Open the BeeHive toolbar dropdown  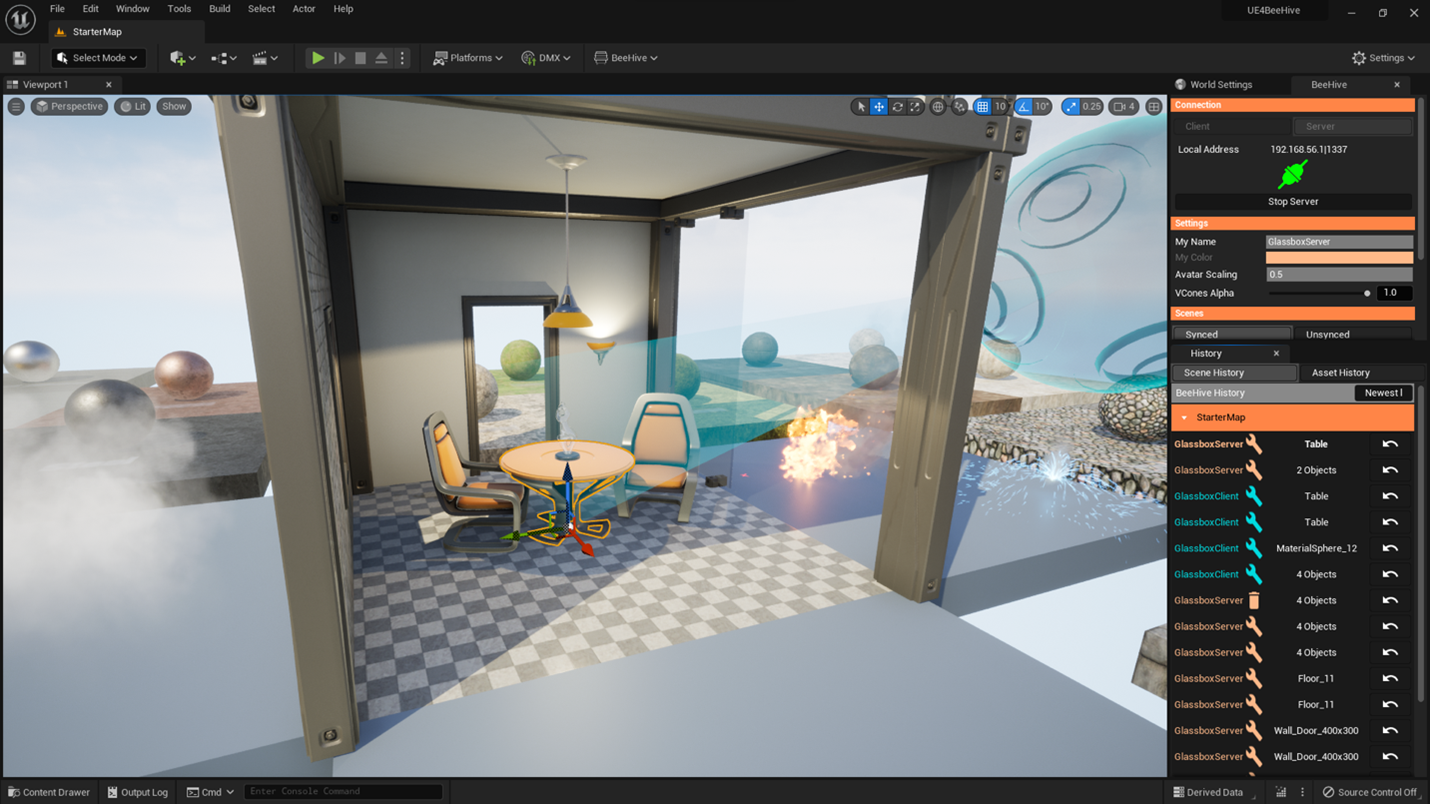[x=626, y=58]
